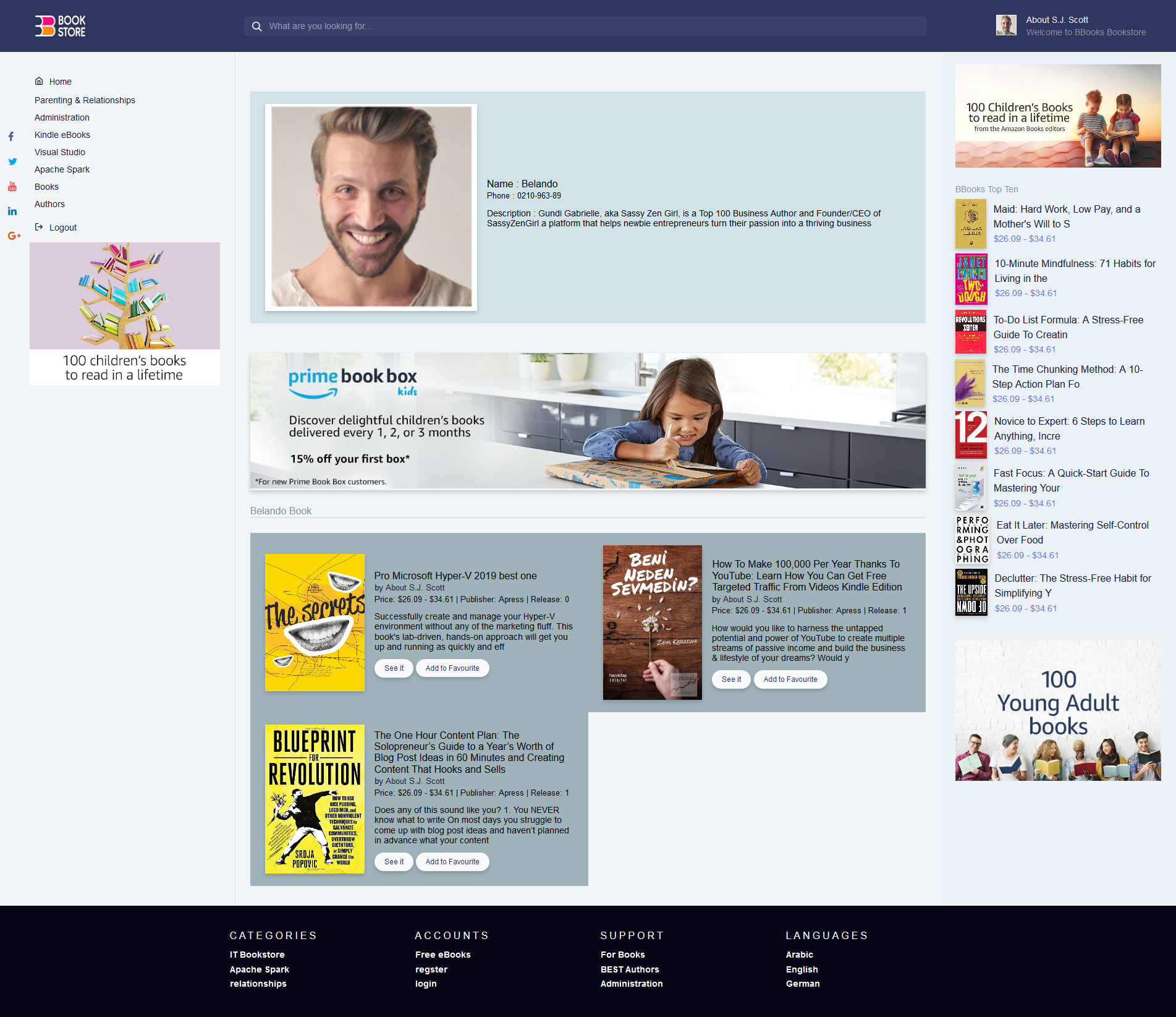Open IT Bookstore footer link
This screenshot has height=1017, width=1176.
coord(257,955)
